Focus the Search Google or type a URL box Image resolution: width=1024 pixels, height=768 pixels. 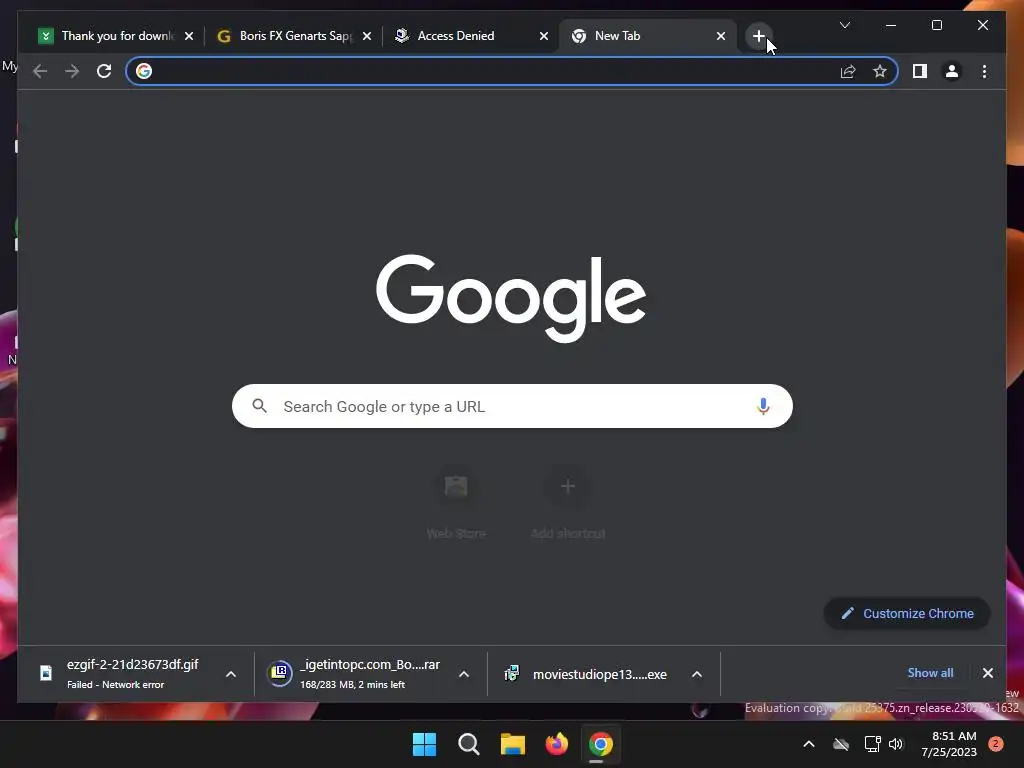pos(513,406)
